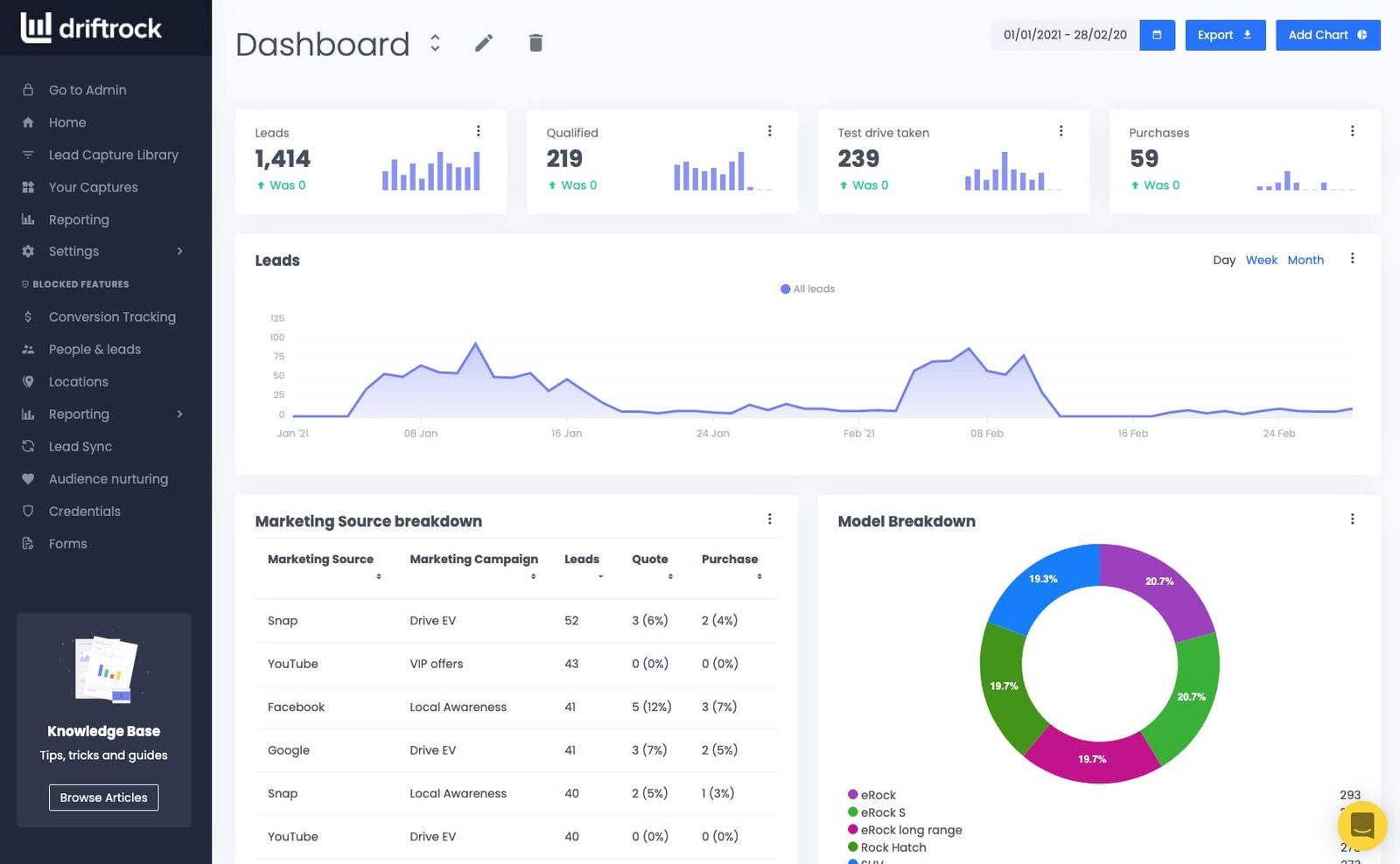Toggle eRock long range legend item

click(905, 830)
